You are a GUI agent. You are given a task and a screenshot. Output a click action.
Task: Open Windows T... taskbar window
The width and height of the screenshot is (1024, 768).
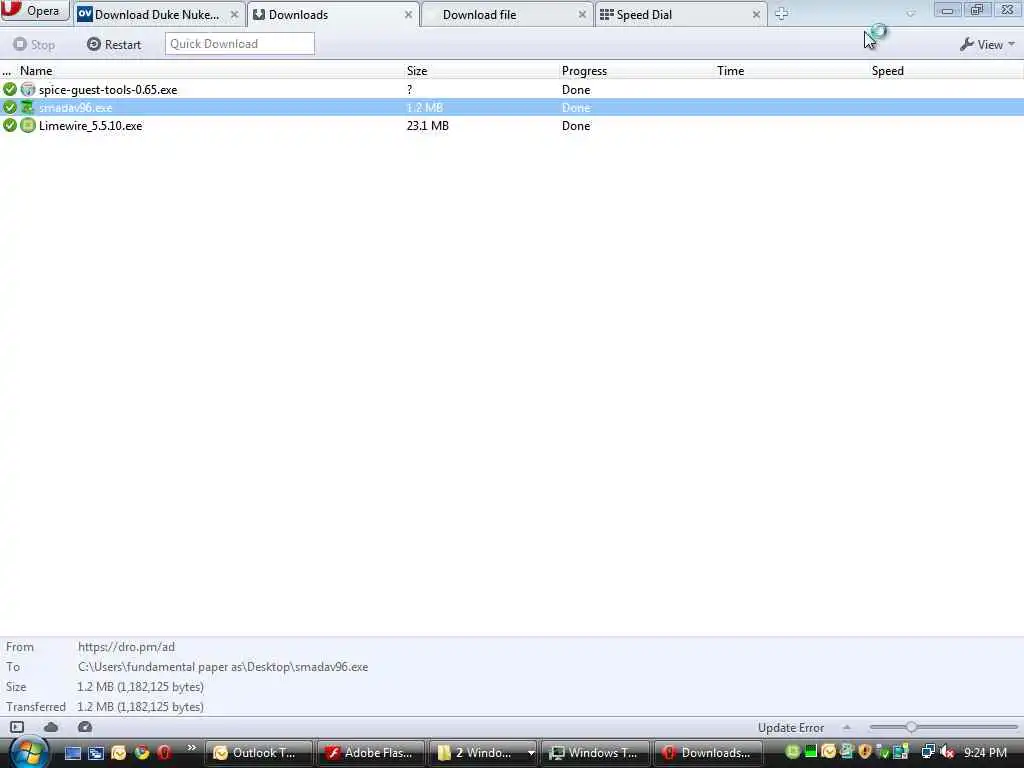(596, 753)
